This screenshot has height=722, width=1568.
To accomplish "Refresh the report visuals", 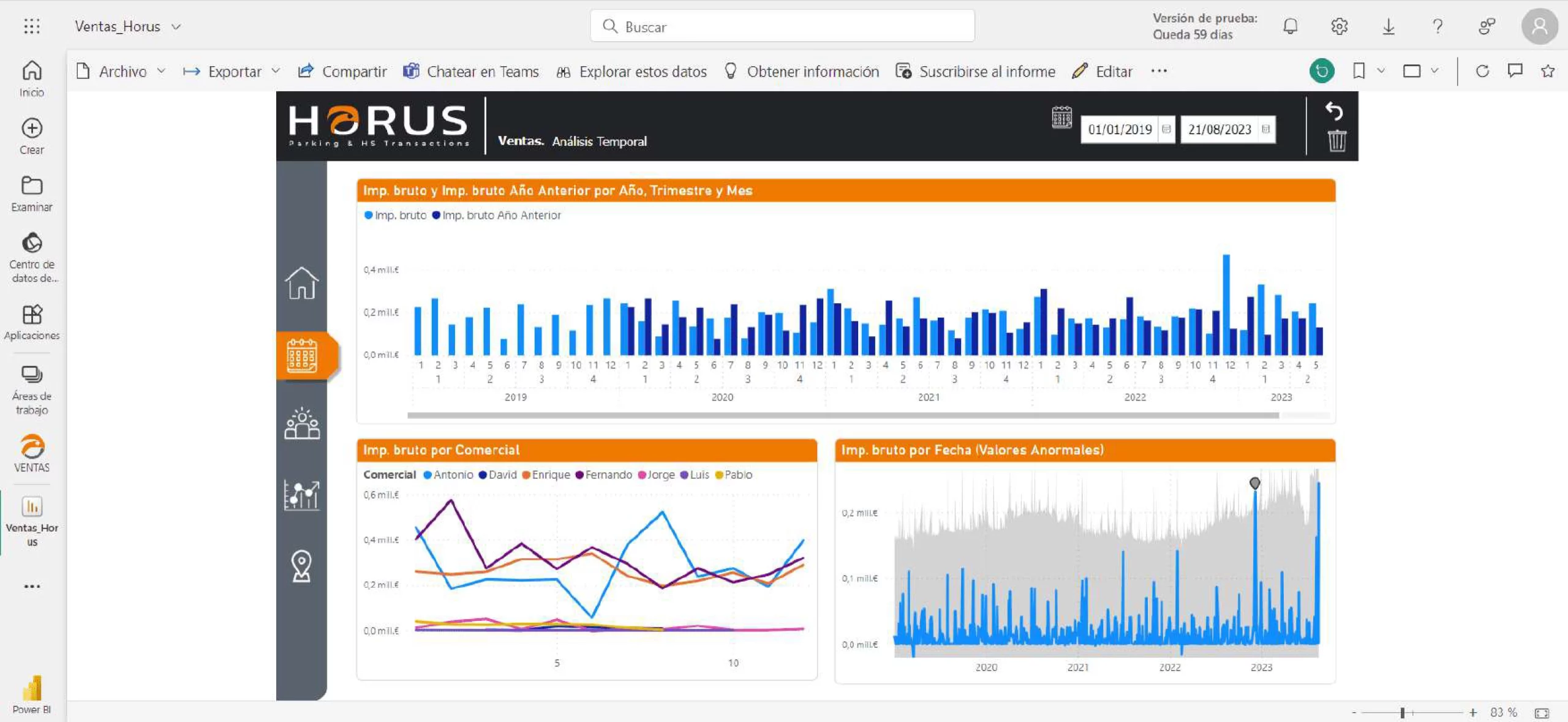I will (1483, 70).
